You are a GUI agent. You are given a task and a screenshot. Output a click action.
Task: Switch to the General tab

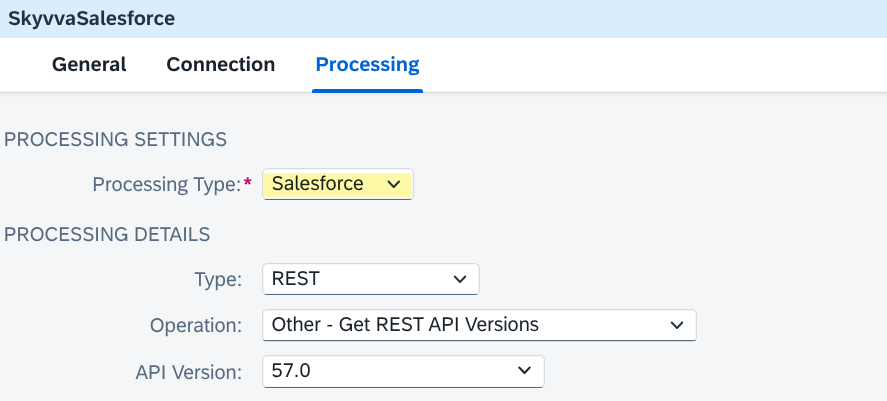89,64
